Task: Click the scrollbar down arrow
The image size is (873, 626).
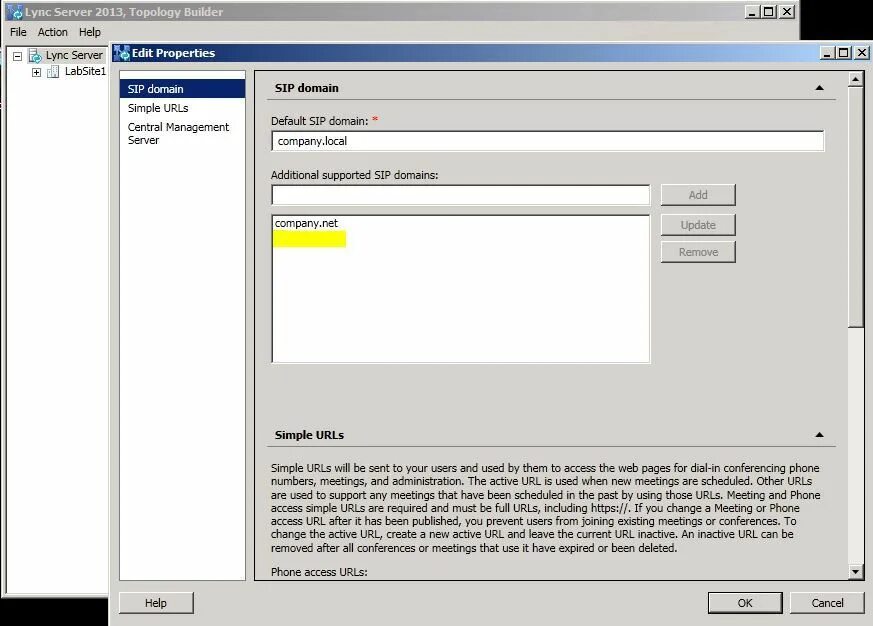Action: (x=856, y=571)
